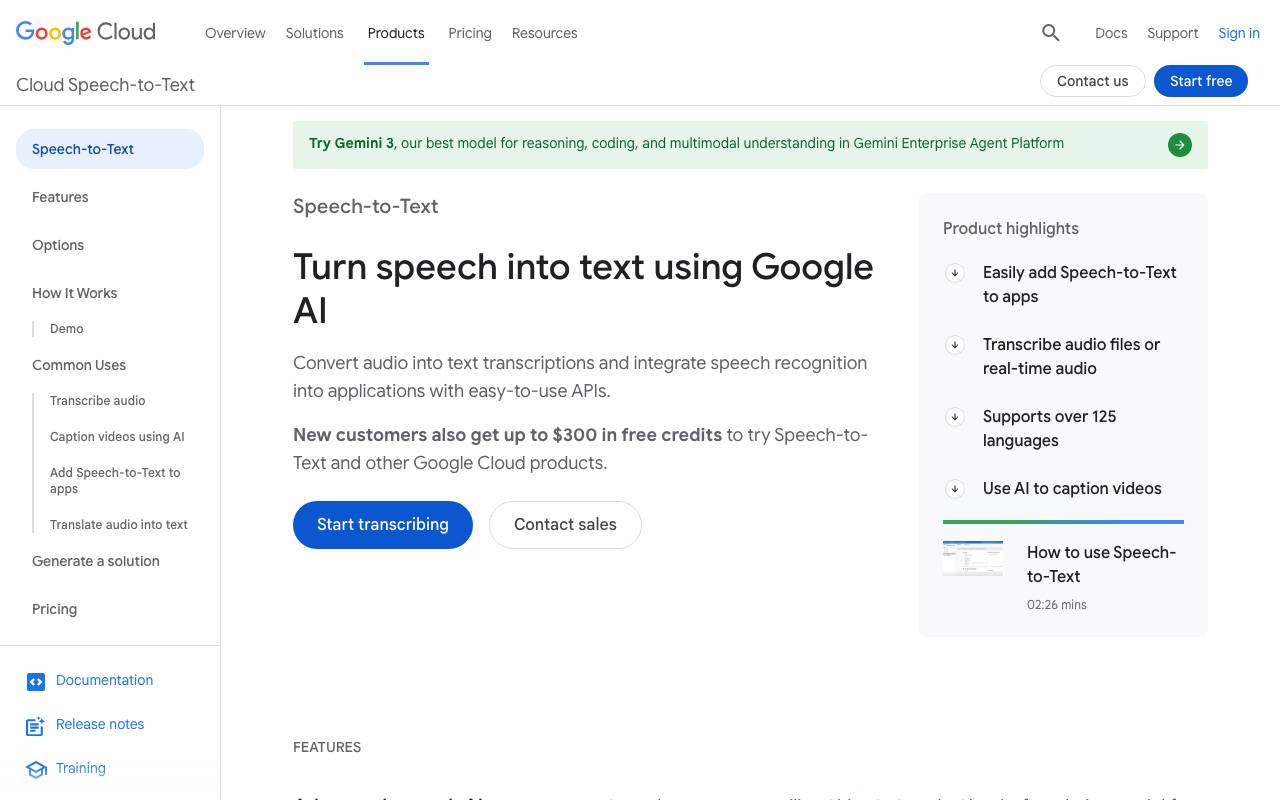
Task: Click down-arrow beside Transcribe audio files
Action: (955, 344)
